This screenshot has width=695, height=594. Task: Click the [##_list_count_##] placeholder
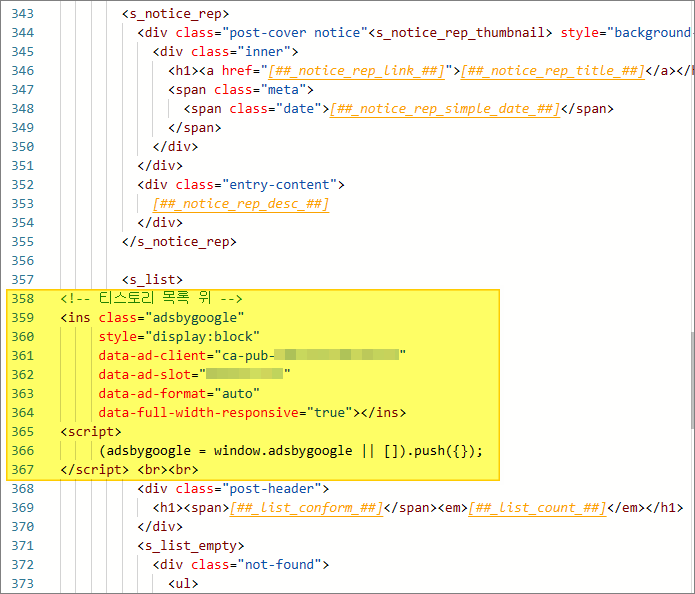click(x=537, y=508)
